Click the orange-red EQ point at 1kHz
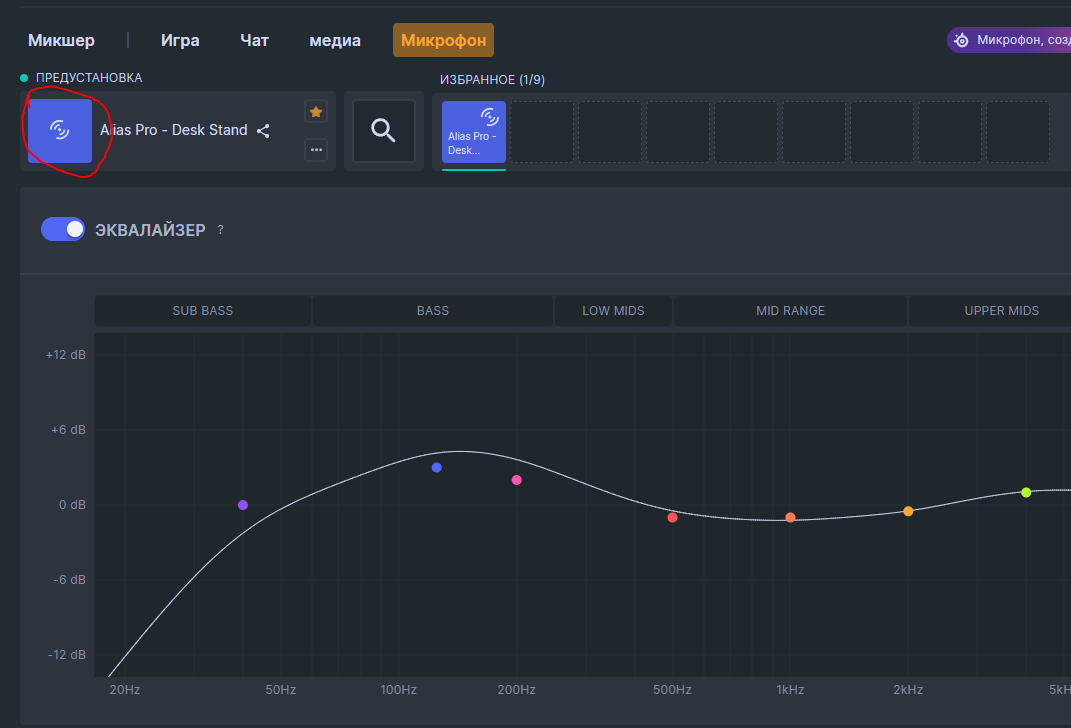The height and width of the screenshot is (728, 1071). pos(790,518)
